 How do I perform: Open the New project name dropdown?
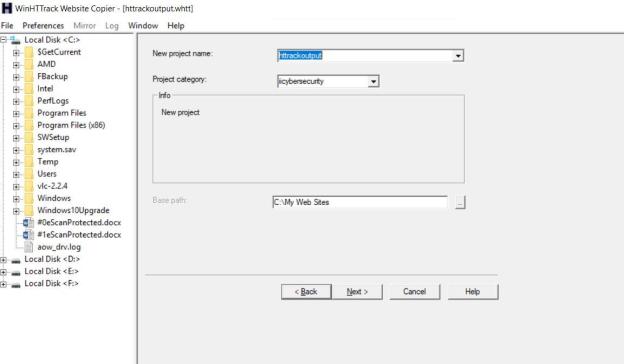(x=458, y=56)
